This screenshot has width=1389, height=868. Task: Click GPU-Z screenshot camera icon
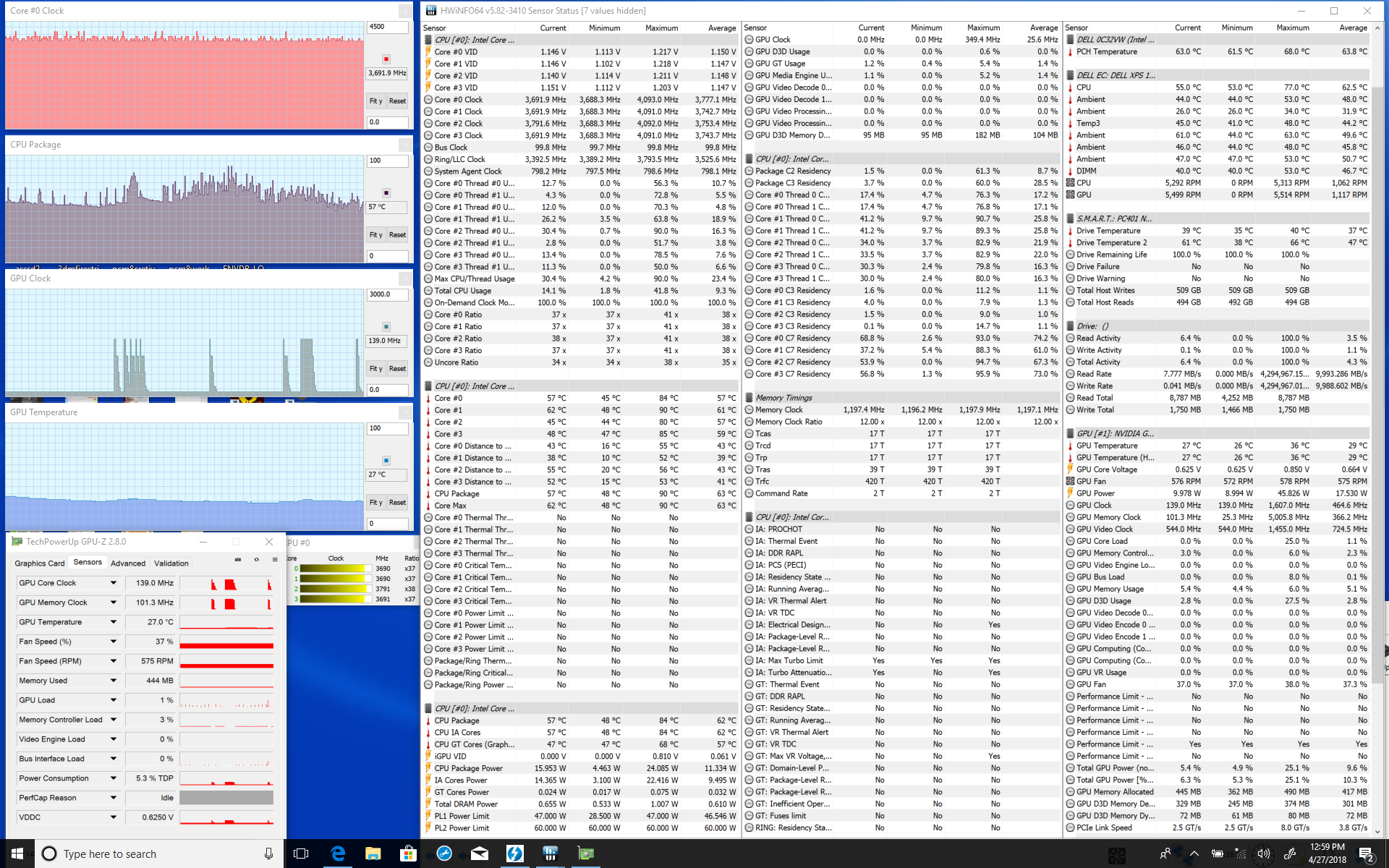pos(238,560)
